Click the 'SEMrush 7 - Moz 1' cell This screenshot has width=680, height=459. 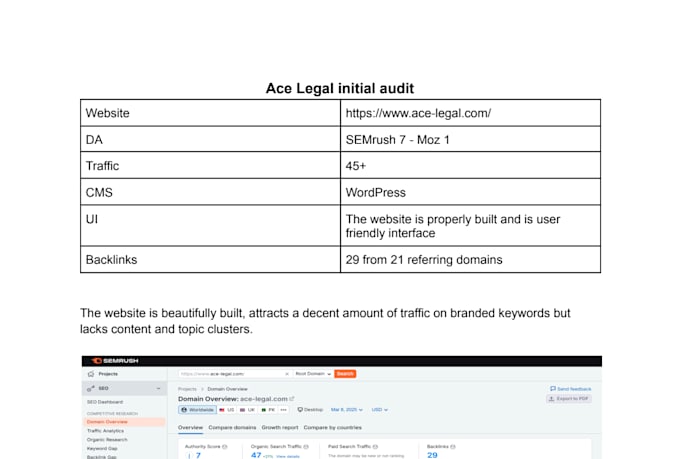coord(471,139)
